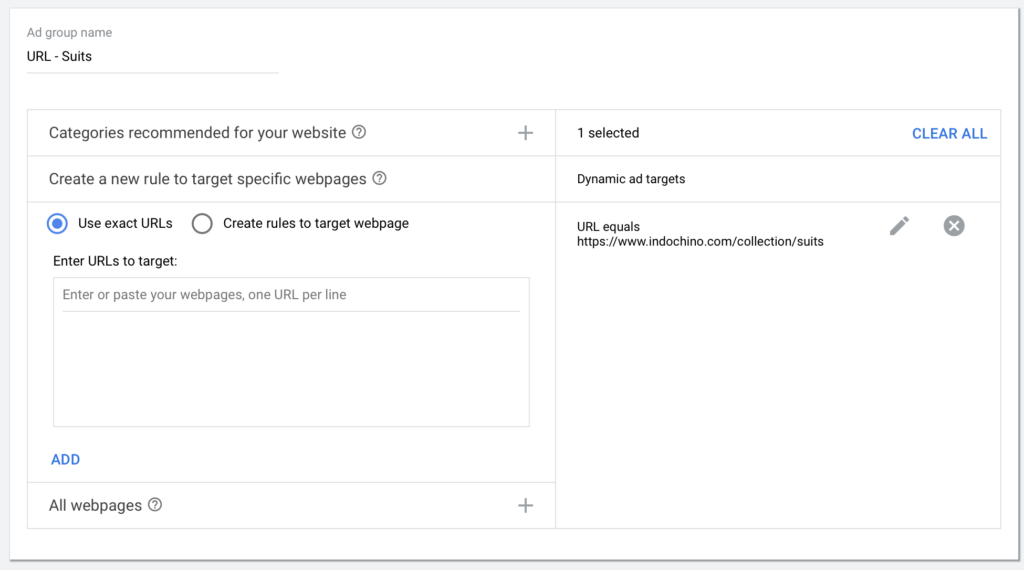This screenshot has width=1024, height=570.
Task: Edit the URL equals dynamic ad target
Action: click(899, 226)
